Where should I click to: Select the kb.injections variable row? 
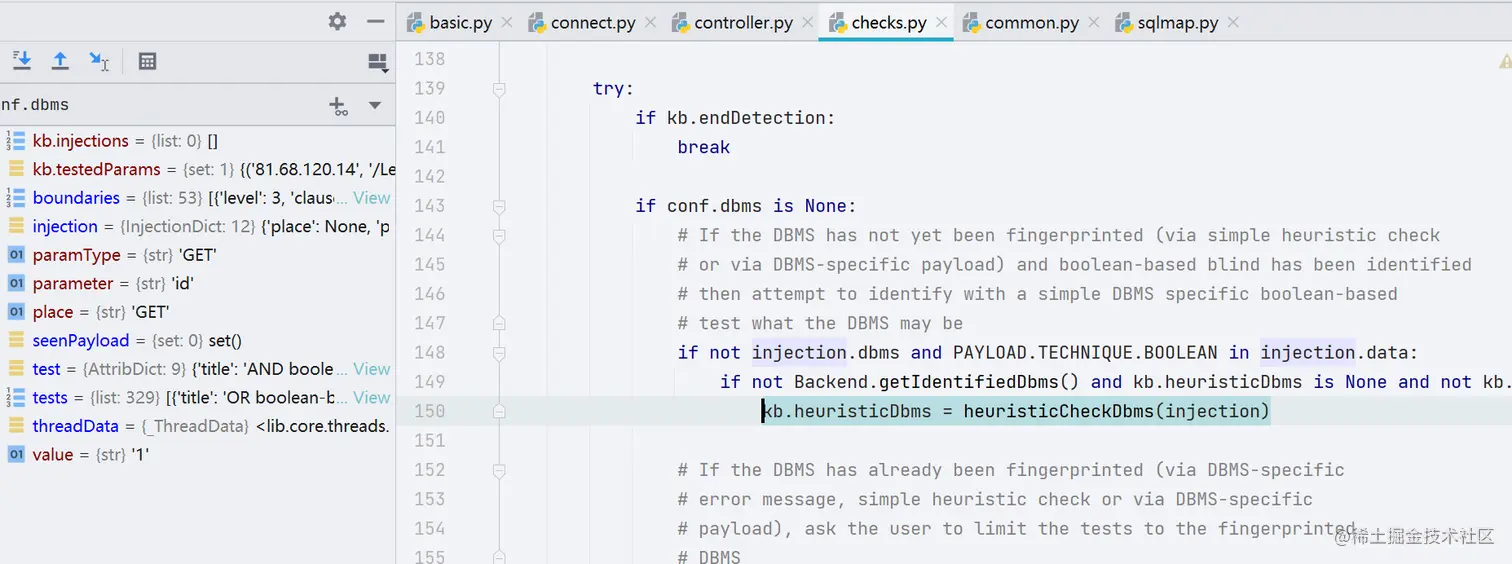(198, 141)
